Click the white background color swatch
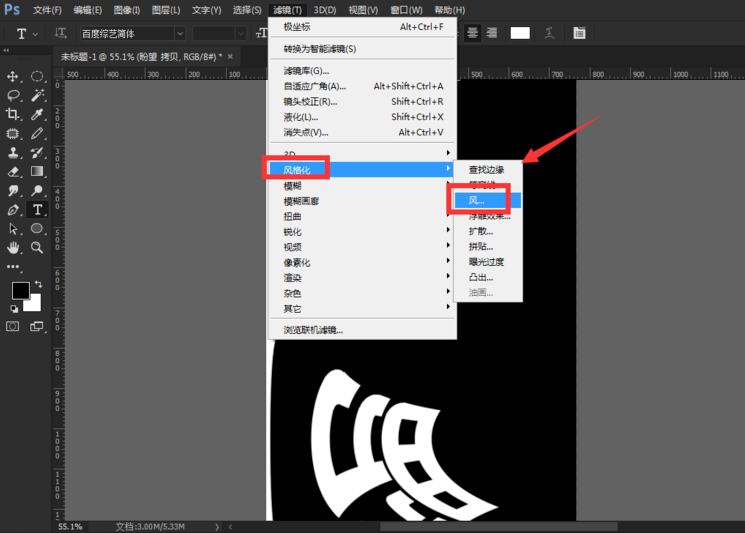The width and height of the screenshot is (745, 533). tap(34, 305)
